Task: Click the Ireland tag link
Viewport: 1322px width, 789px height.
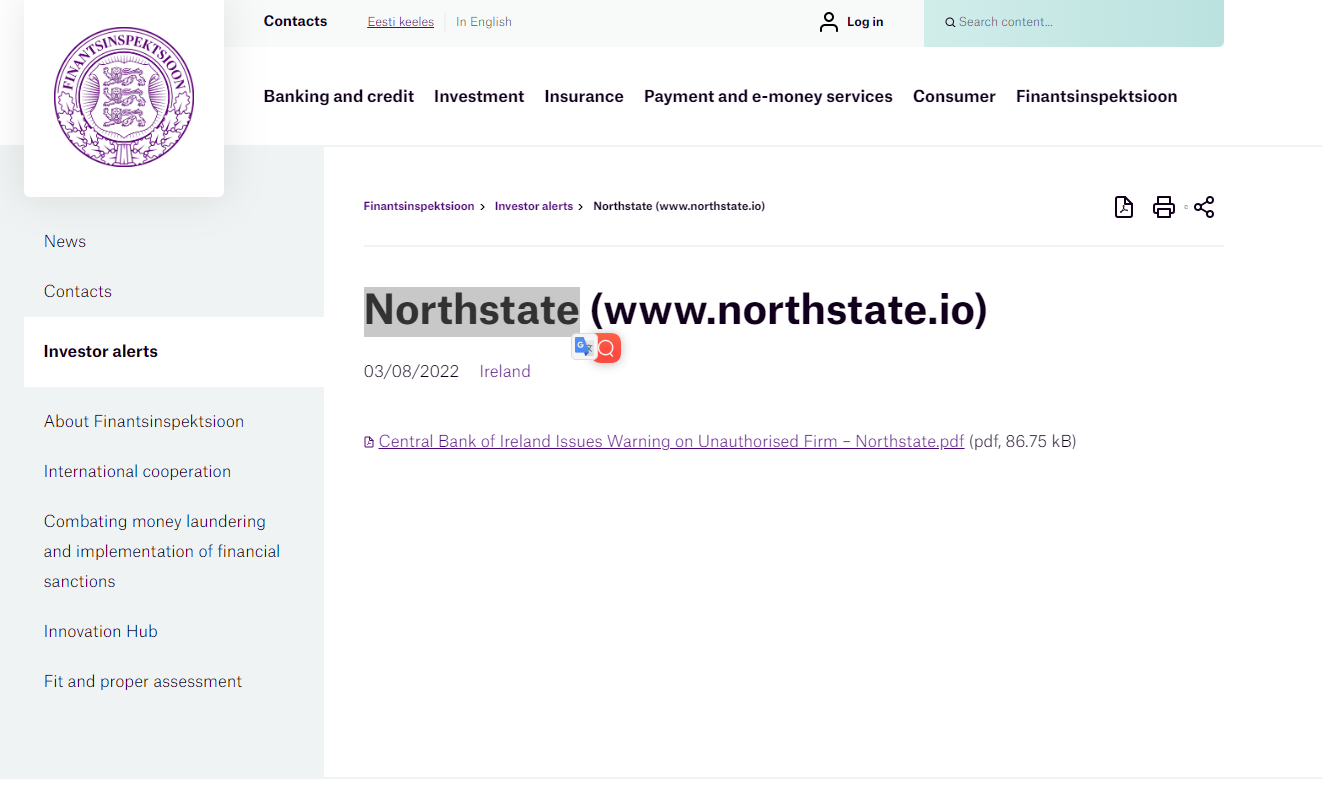Action: click(505, 371)
